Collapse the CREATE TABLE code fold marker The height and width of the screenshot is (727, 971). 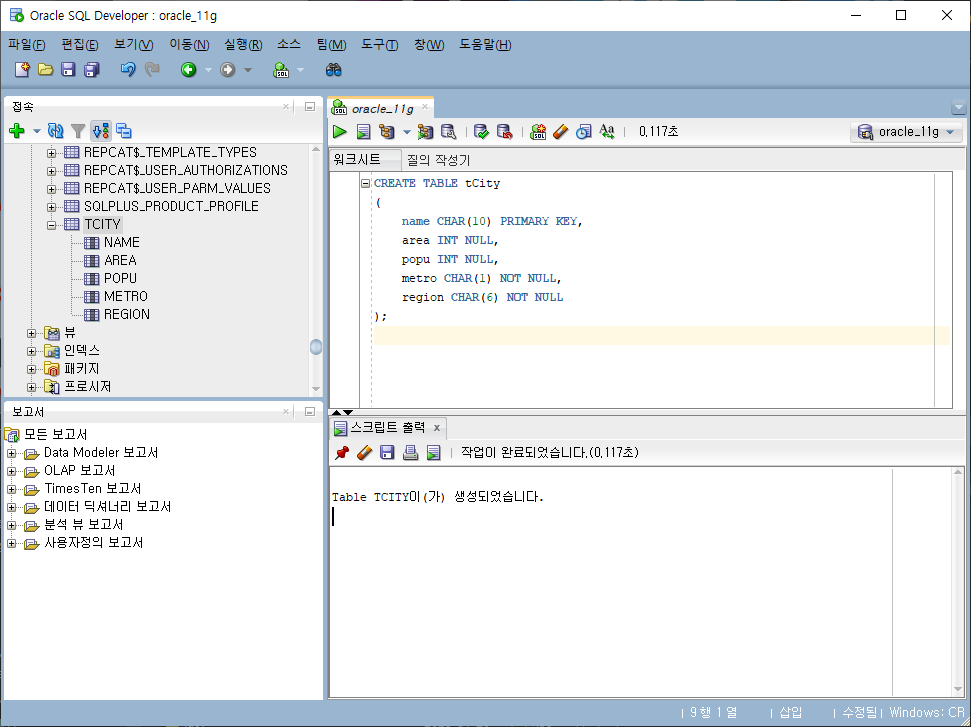pos(365,183)
